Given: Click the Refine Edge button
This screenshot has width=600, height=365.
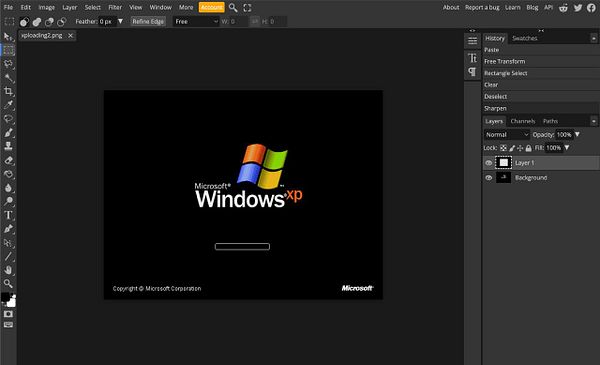Looking at the screenshot, I should [x=148, y=22].
